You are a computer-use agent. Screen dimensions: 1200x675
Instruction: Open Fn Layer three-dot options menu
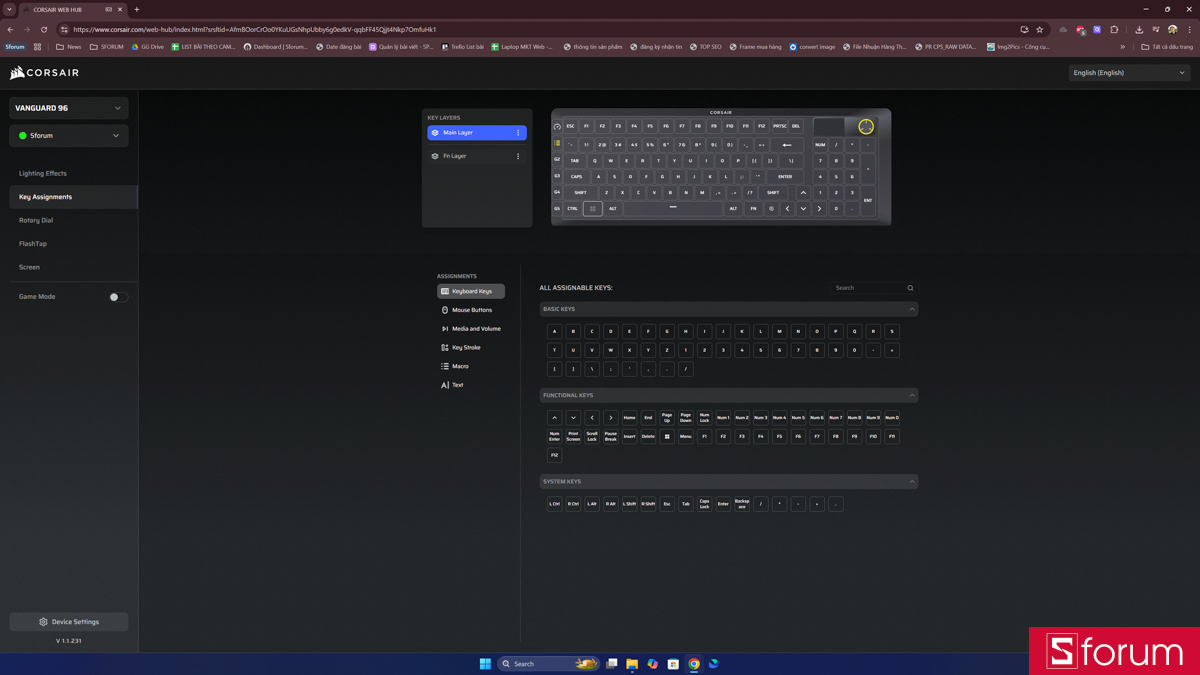pyautogui.click(x=518, y=156)
